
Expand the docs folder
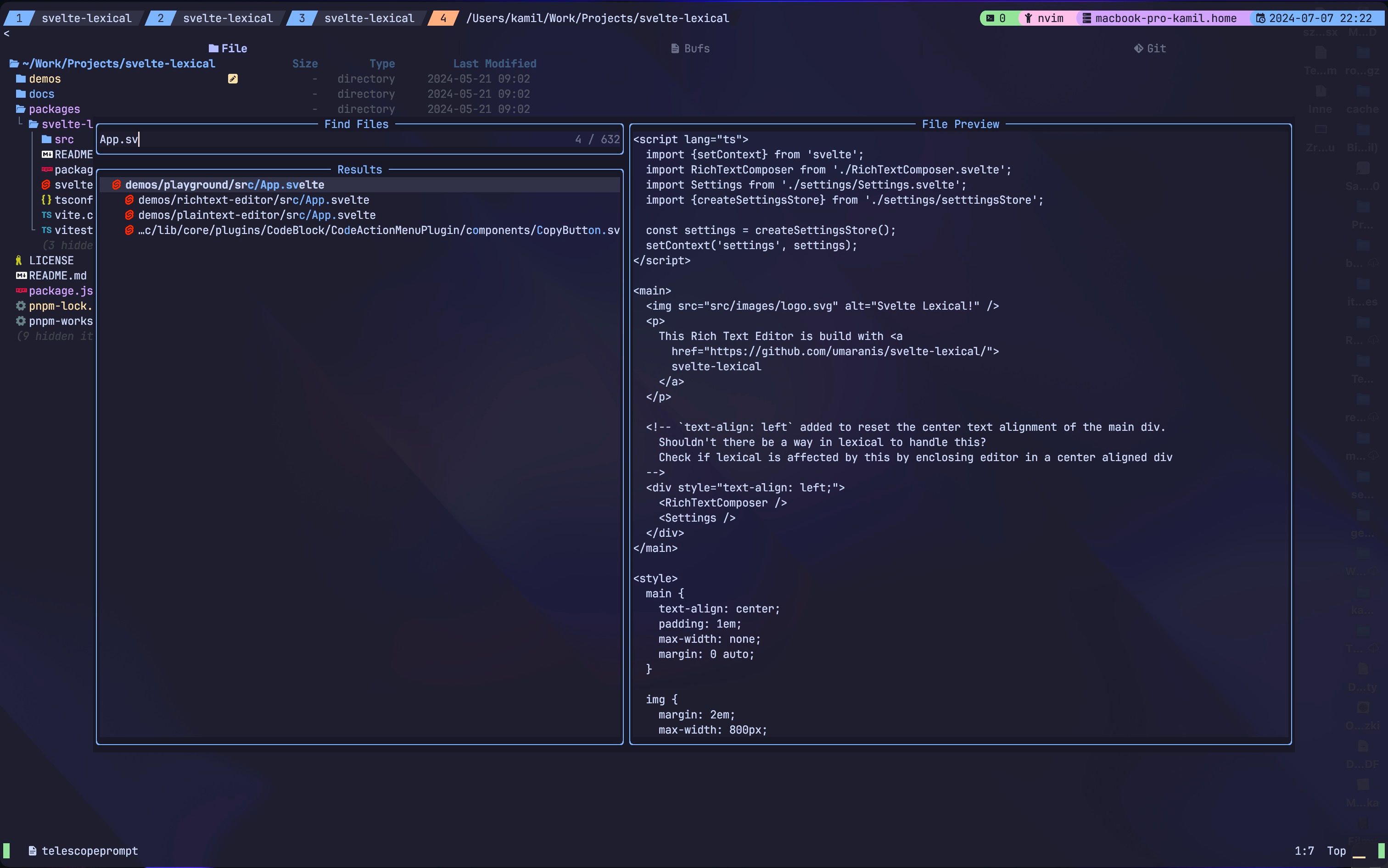(35, 94)
